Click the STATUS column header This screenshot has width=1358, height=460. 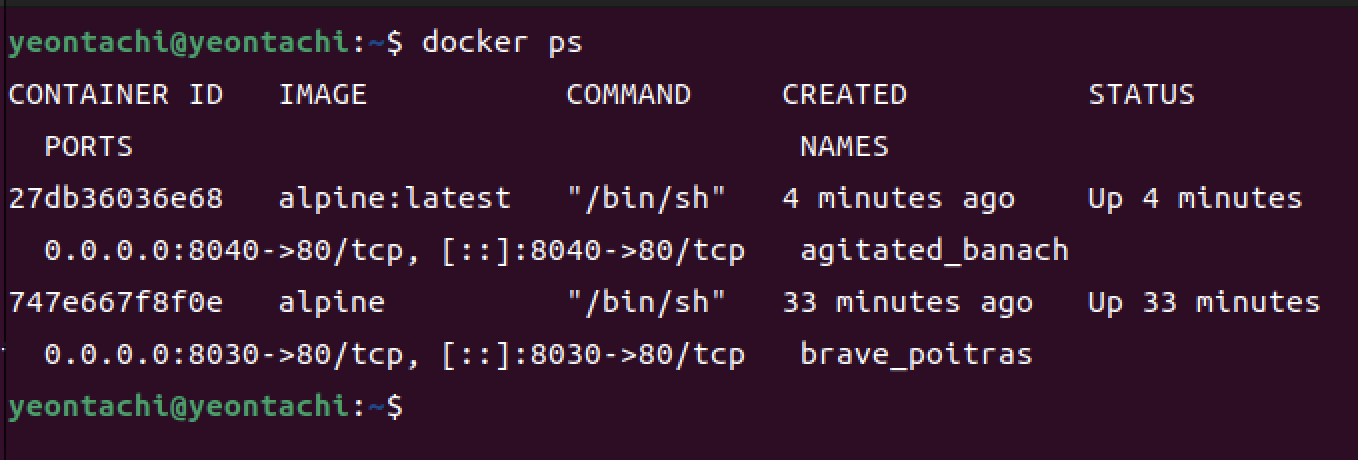1142,95
